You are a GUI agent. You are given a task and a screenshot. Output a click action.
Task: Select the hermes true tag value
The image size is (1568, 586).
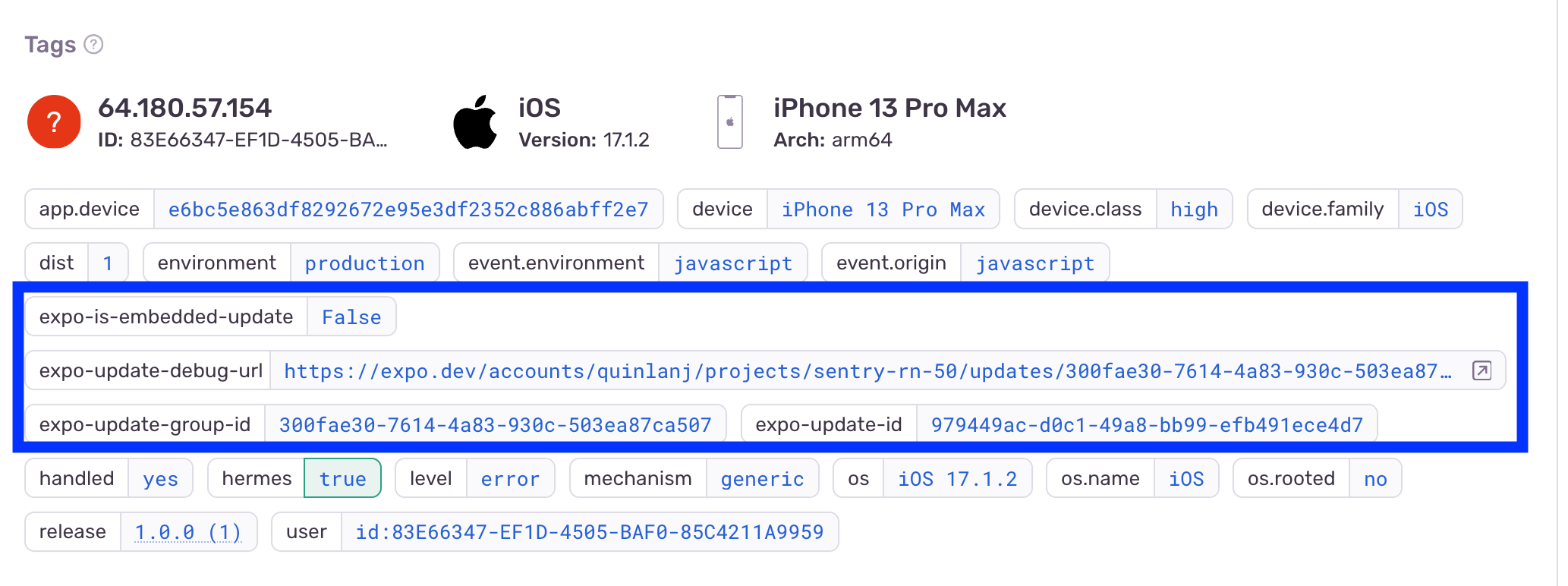pos(342,478)
